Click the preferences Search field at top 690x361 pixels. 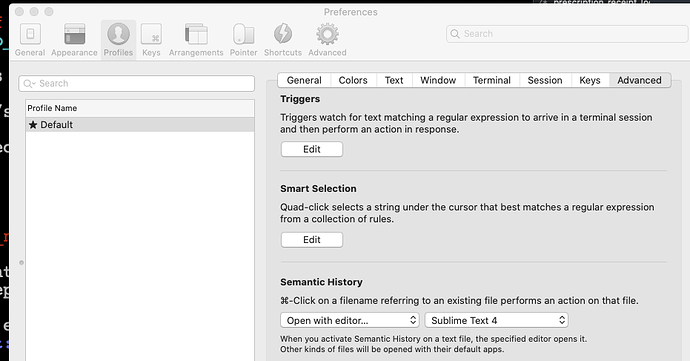pos(567,34)
